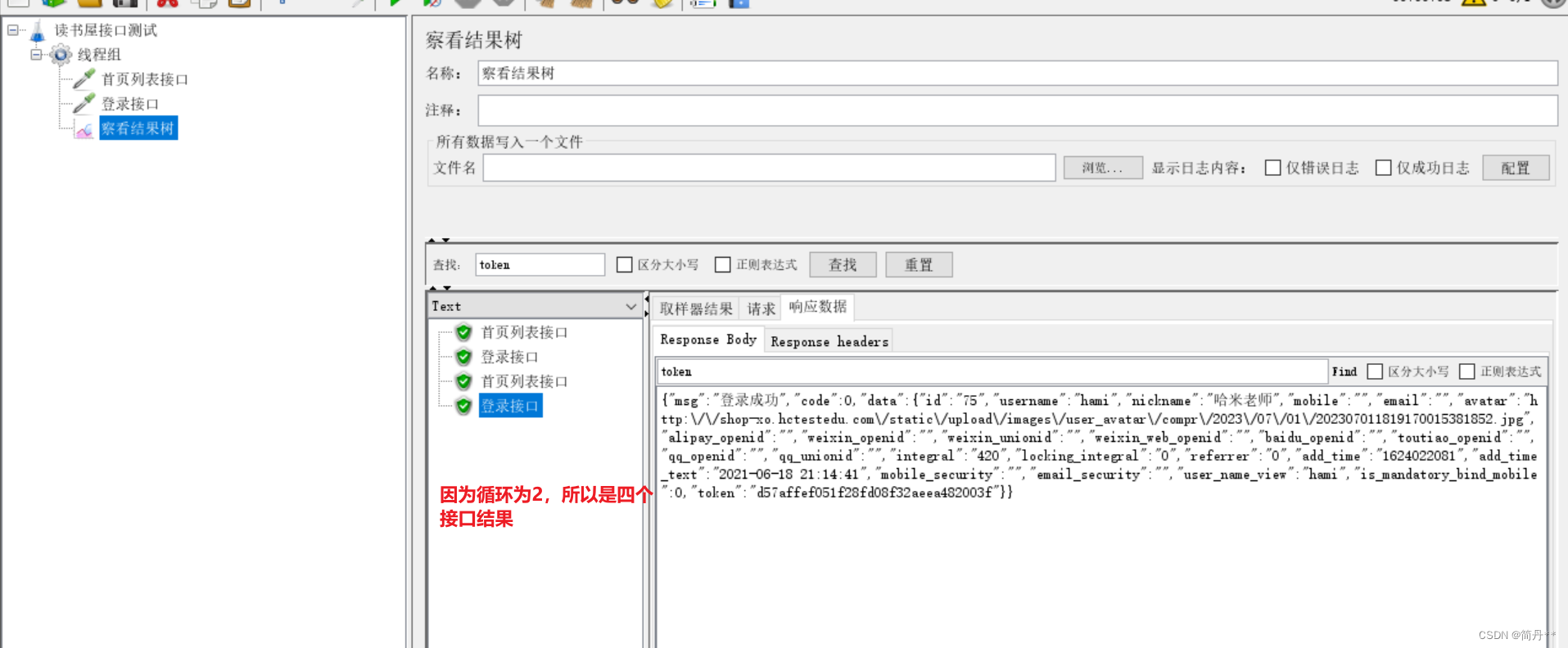Select 登录接口 sampler in test plan tree
The image size is (1568, 648).
pyautogui.click(x=129, y=104)
